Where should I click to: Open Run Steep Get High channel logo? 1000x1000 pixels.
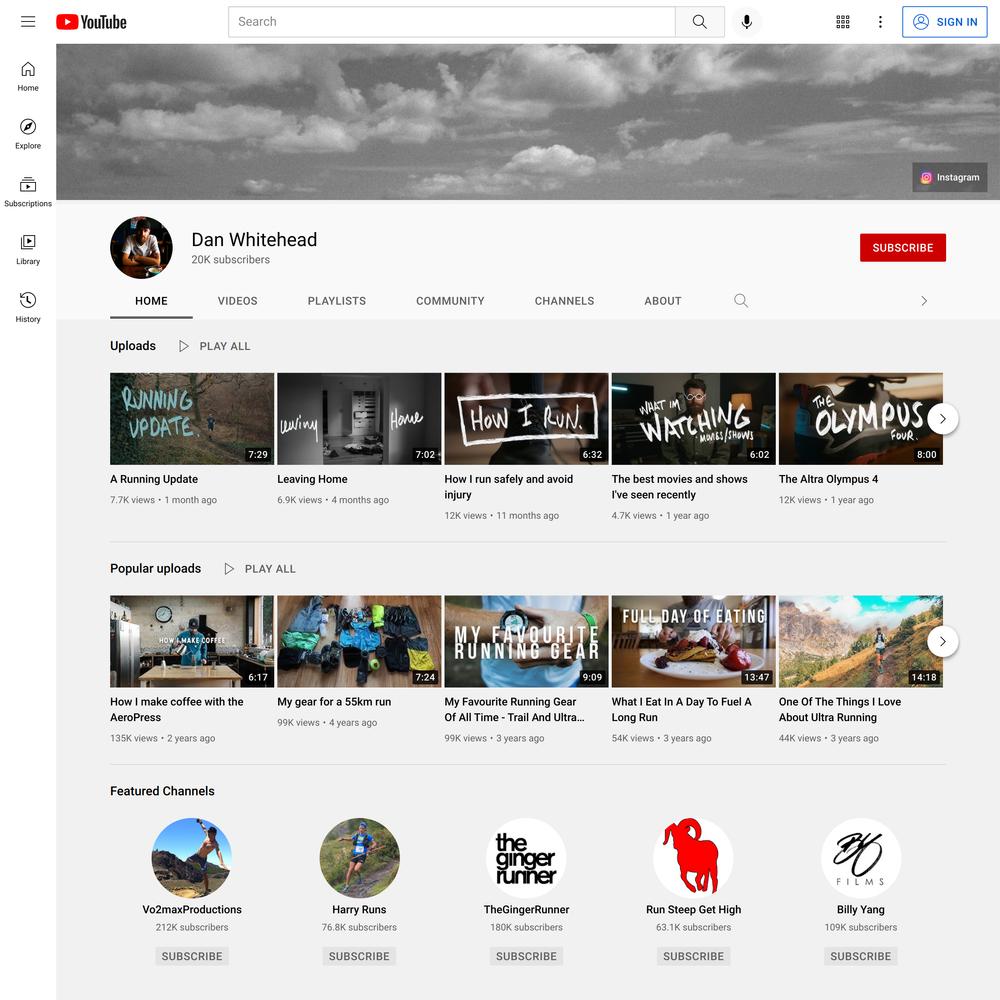click(x=693, y=858)
